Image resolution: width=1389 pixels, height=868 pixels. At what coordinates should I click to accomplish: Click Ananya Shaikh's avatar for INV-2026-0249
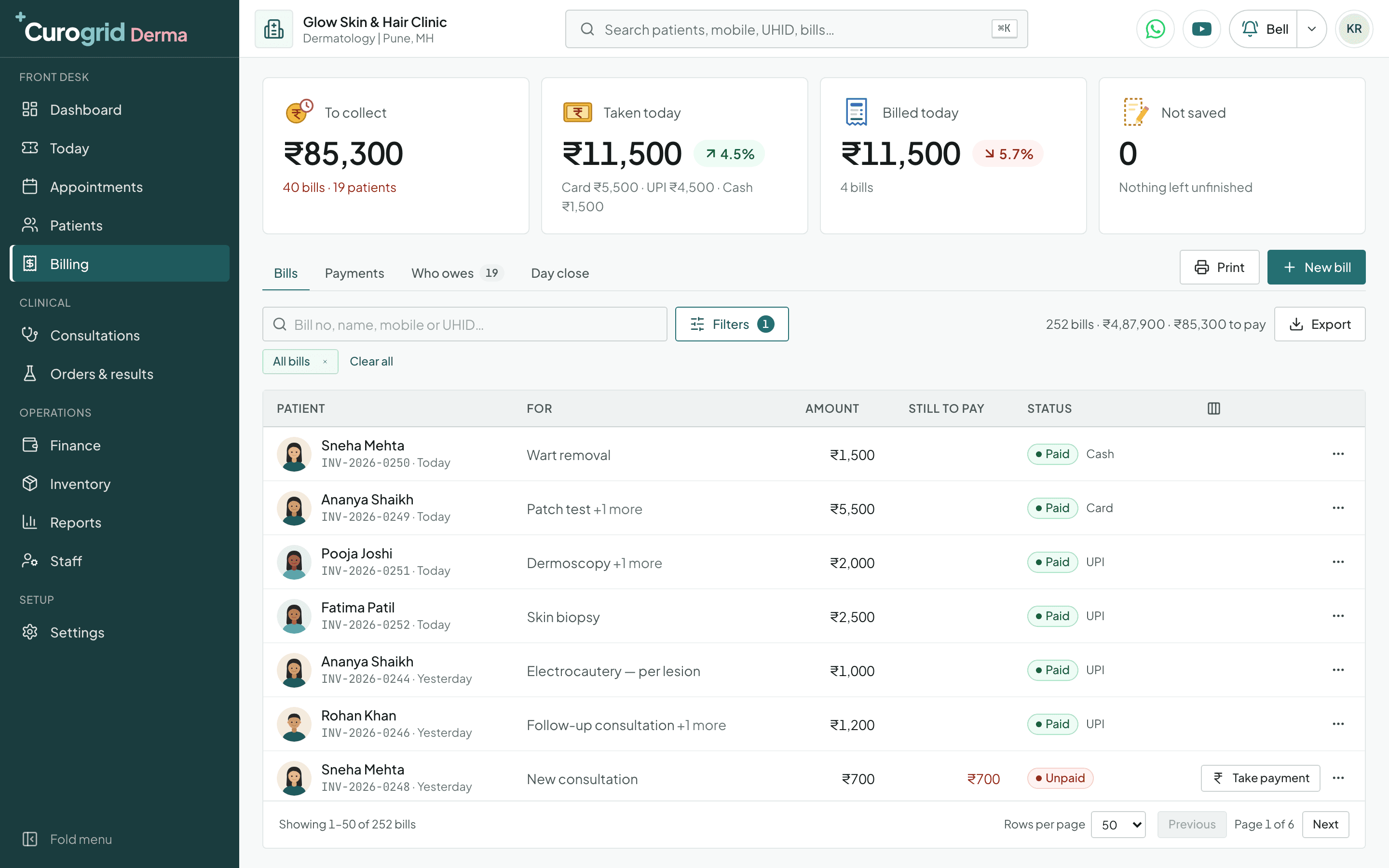pyautogui.click(x=294, y=508)
